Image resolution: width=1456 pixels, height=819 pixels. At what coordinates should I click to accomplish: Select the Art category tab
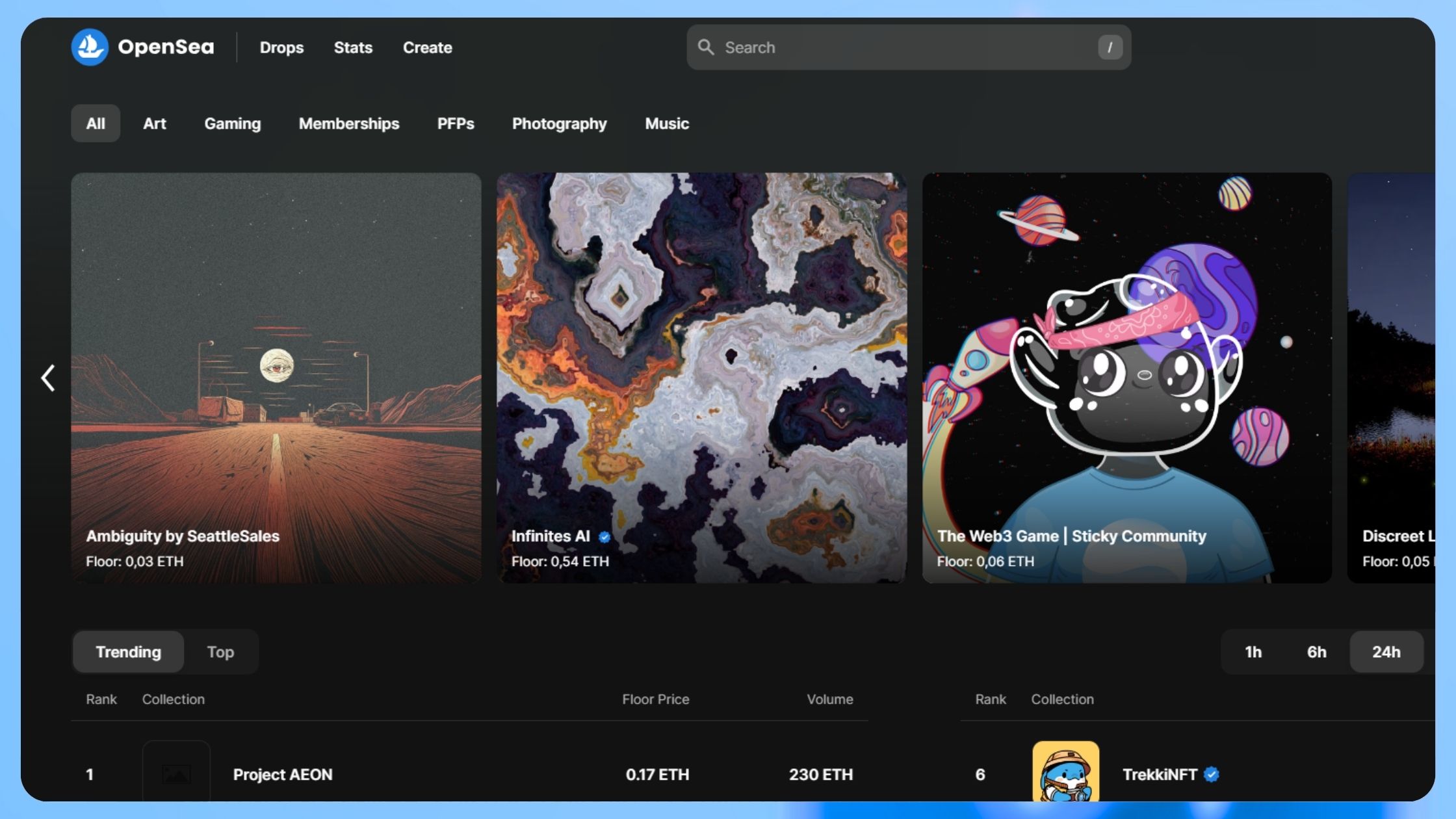[155, 123]
